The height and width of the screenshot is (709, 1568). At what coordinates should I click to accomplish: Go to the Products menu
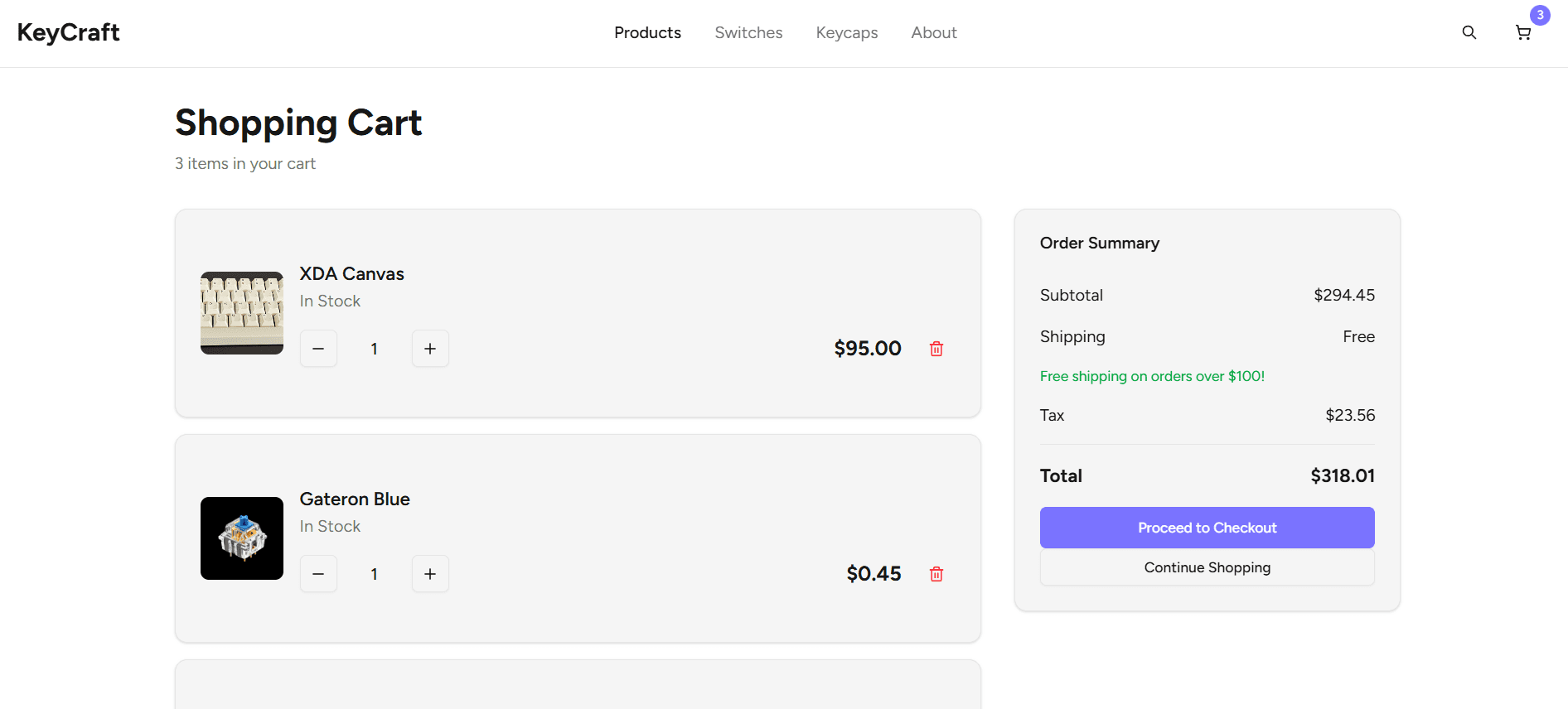tap(647, 32)
